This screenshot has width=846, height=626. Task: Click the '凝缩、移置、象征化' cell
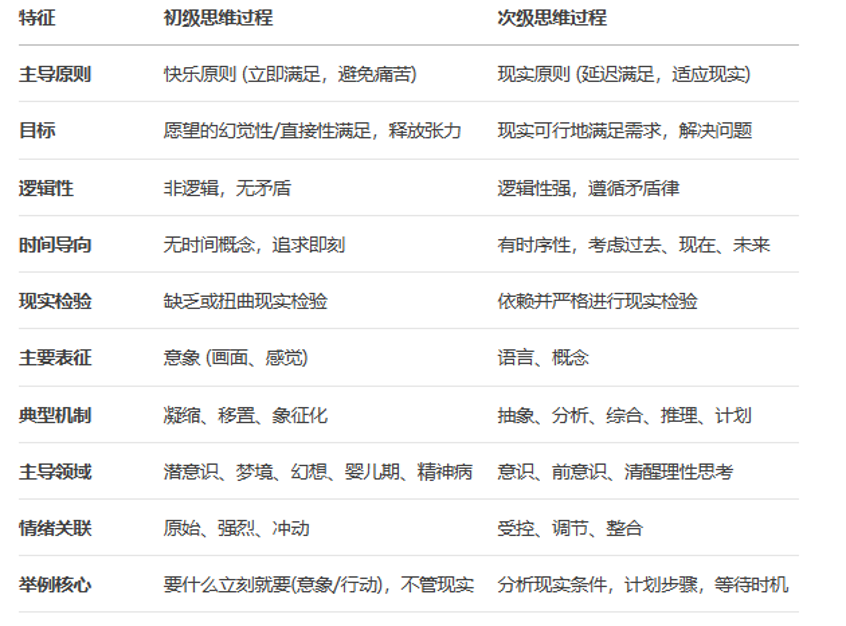245,415
